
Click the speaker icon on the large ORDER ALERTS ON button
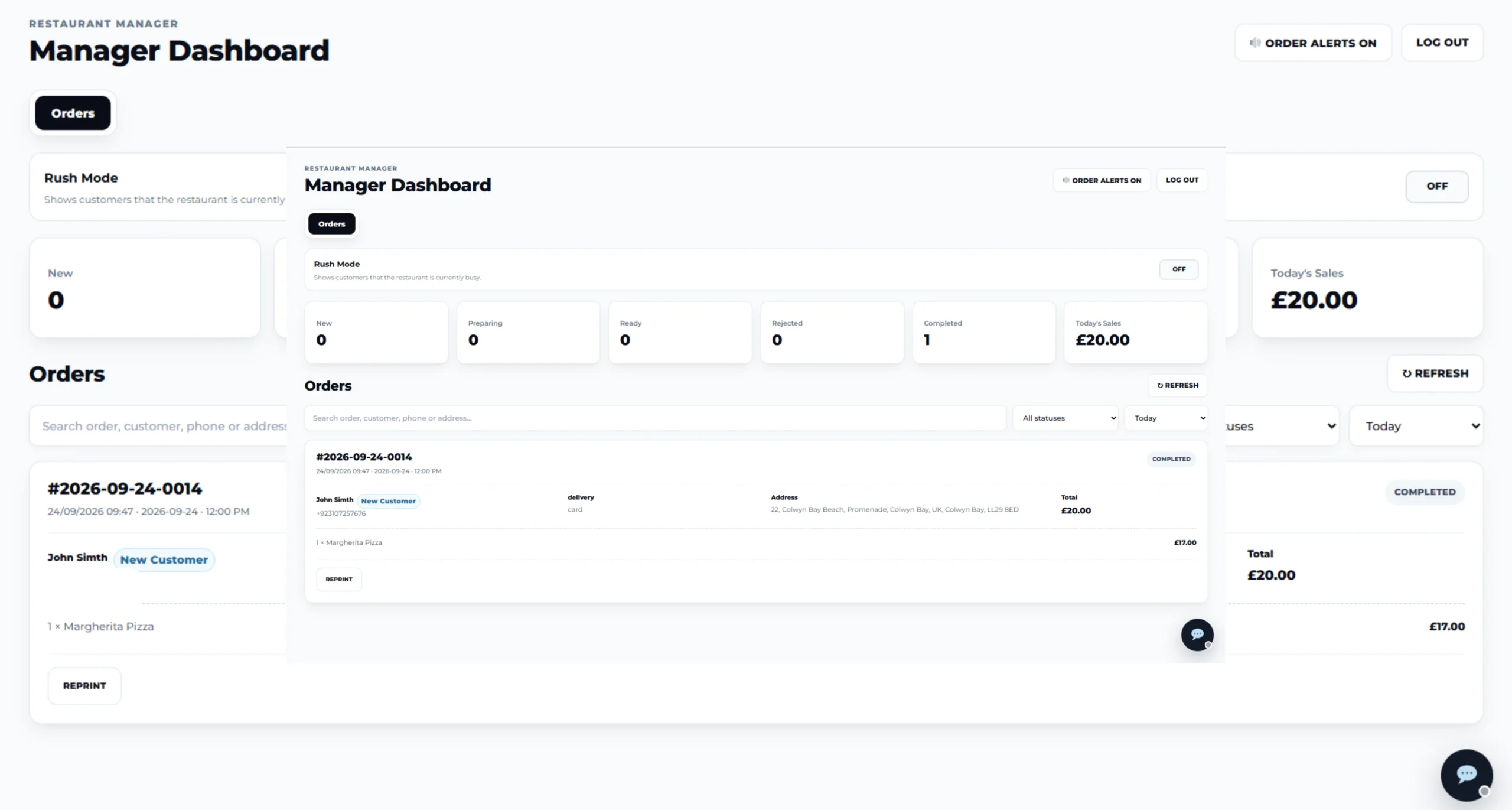(1255, 43)
